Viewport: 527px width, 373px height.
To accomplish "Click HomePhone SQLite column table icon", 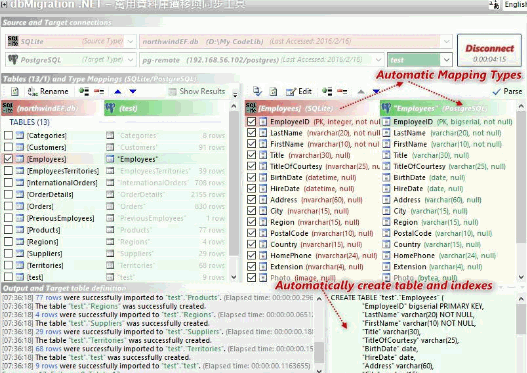I will click(x=263, y=255).
